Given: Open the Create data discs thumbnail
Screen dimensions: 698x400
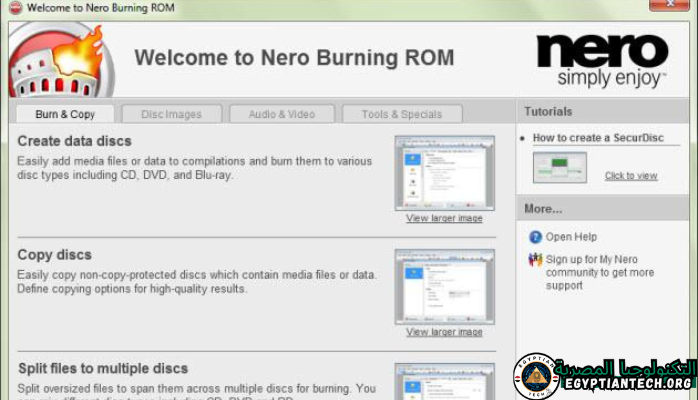Looking at the screenshot, I should [x=444, y=173].
